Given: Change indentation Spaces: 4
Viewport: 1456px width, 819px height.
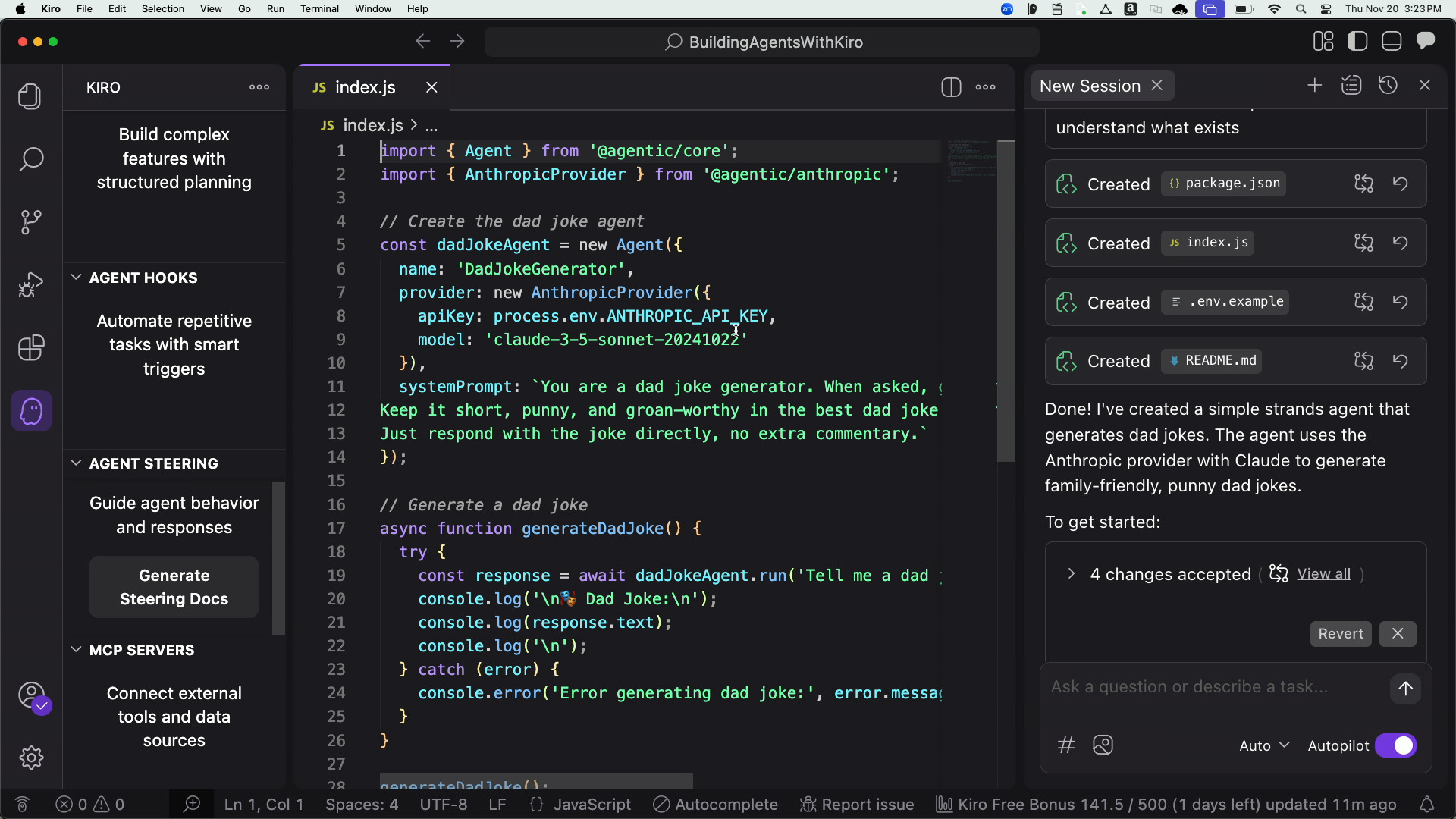Looking at the screenshot, I should point(362,805).
